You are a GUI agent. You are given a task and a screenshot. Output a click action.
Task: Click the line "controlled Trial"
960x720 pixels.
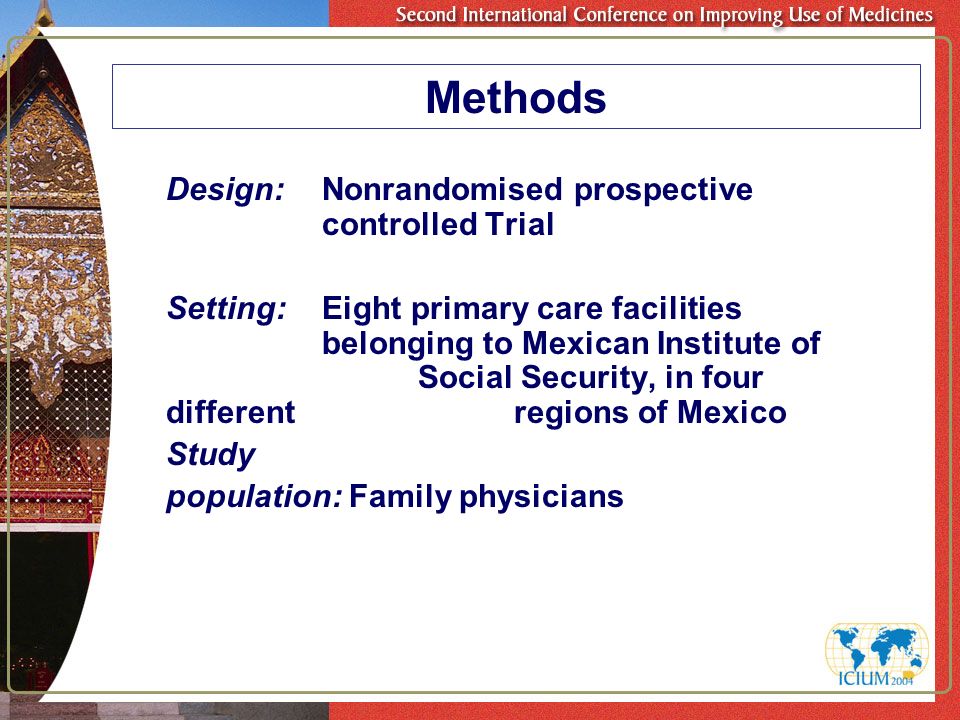[438, 224]
